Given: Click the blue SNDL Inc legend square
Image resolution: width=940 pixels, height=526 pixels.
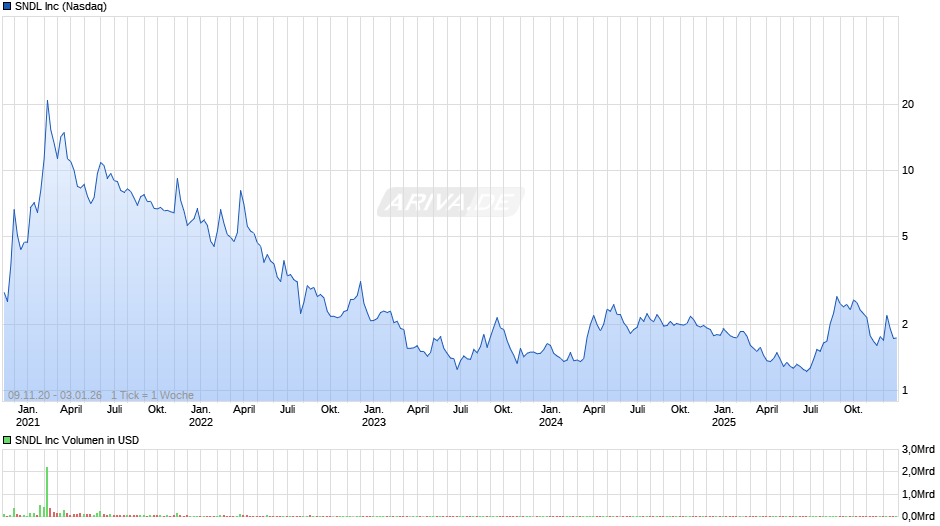Looking at the screenshot, I should point(7,7).
